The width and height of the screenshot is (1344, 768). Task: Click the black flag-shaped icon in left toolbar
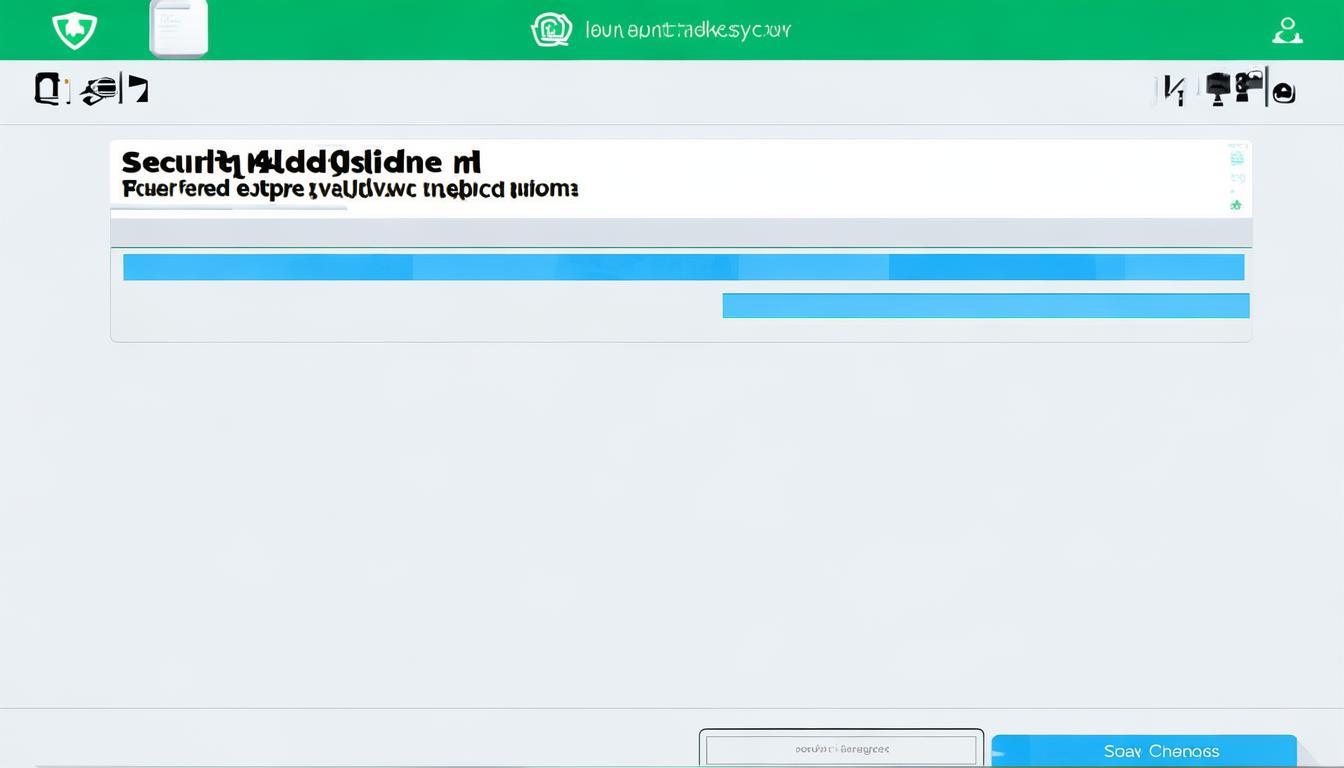tap(137, 90)
